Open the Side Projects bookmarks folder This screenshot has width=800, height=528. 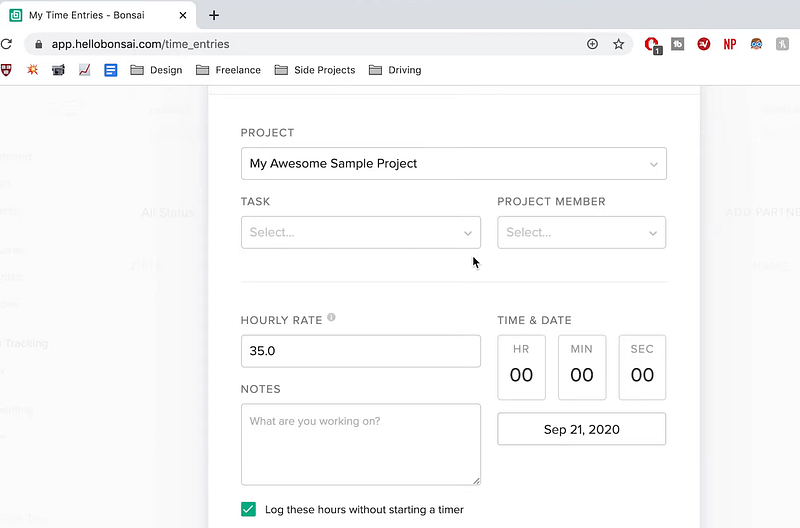[x=314, y=70]
